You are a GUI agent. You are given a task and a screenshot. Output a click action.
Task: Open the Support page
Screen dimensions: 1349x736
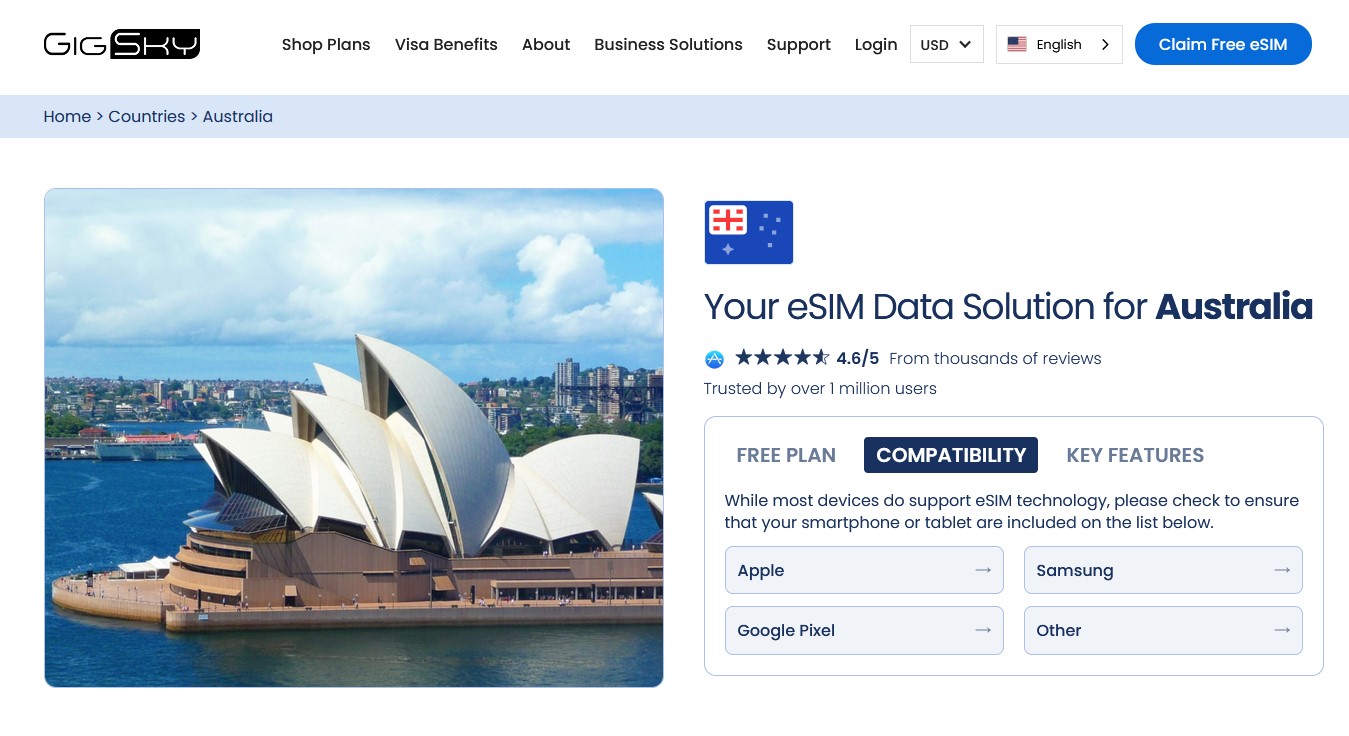(799, 44)
